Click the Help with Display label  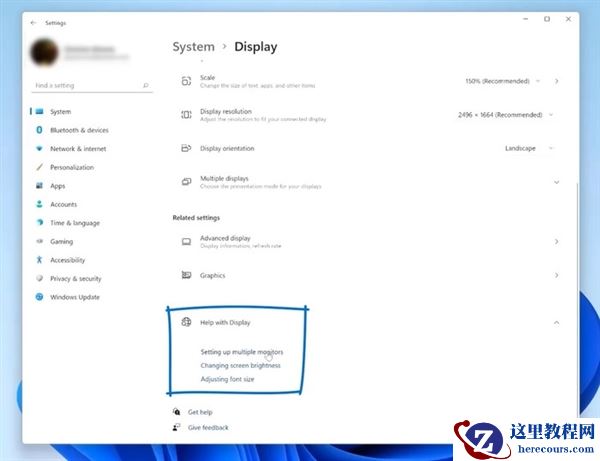pyautogui.click(x=225, y=323)
